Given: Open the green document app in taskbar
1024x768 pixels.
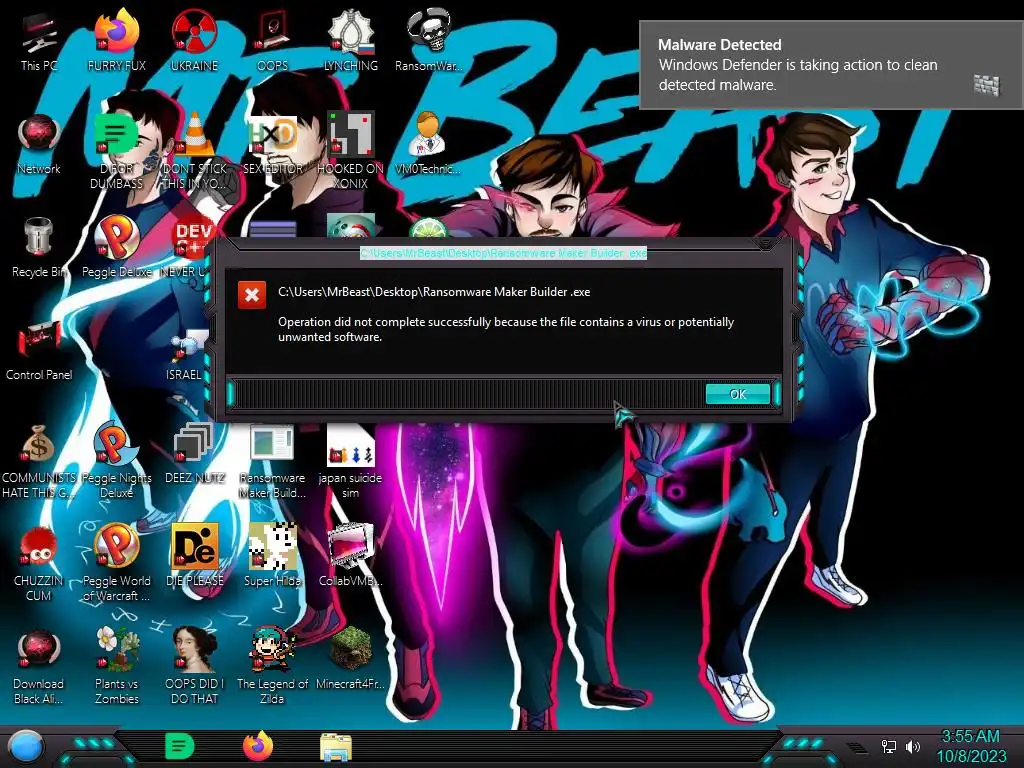Looking at the screenshot, I should point(179,746).
